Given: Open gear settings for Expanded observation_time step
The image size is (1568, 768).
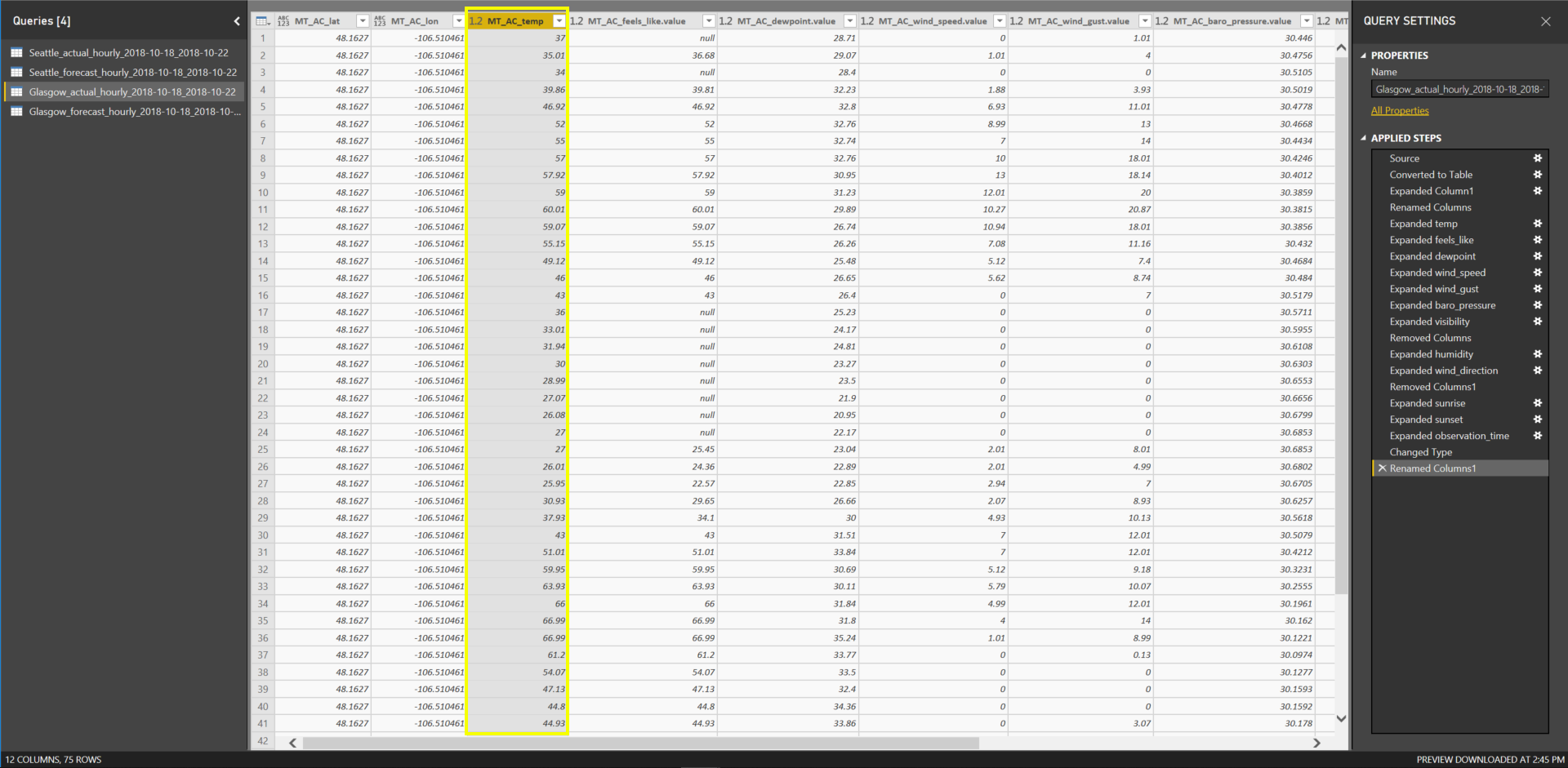Looking at the screenshot, I should coord(1537,436).
